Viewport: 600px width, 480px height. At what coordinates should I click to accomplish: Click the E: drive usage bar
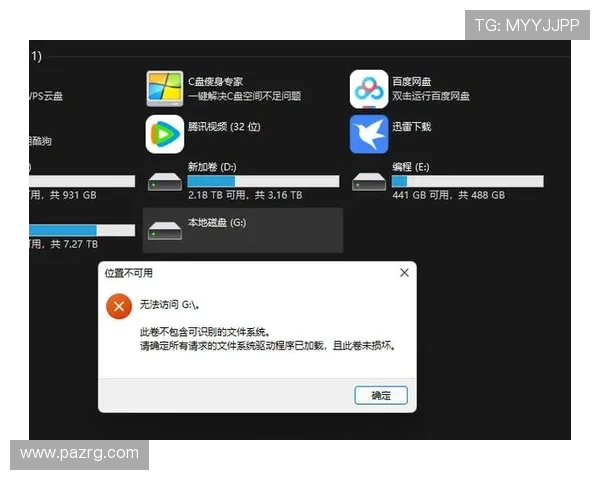(x=468, y=181)
